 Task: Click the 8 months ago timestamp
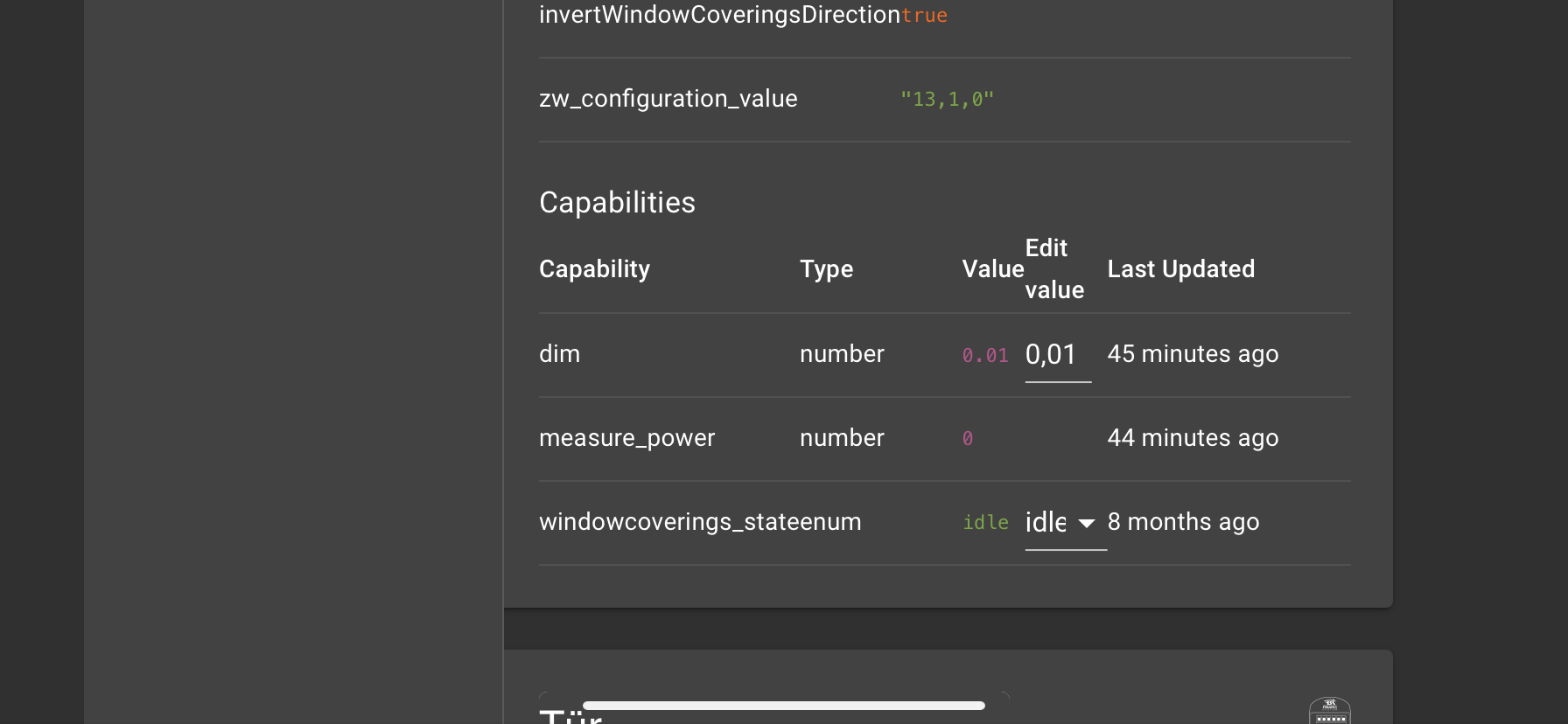(x=1183, y=522)
